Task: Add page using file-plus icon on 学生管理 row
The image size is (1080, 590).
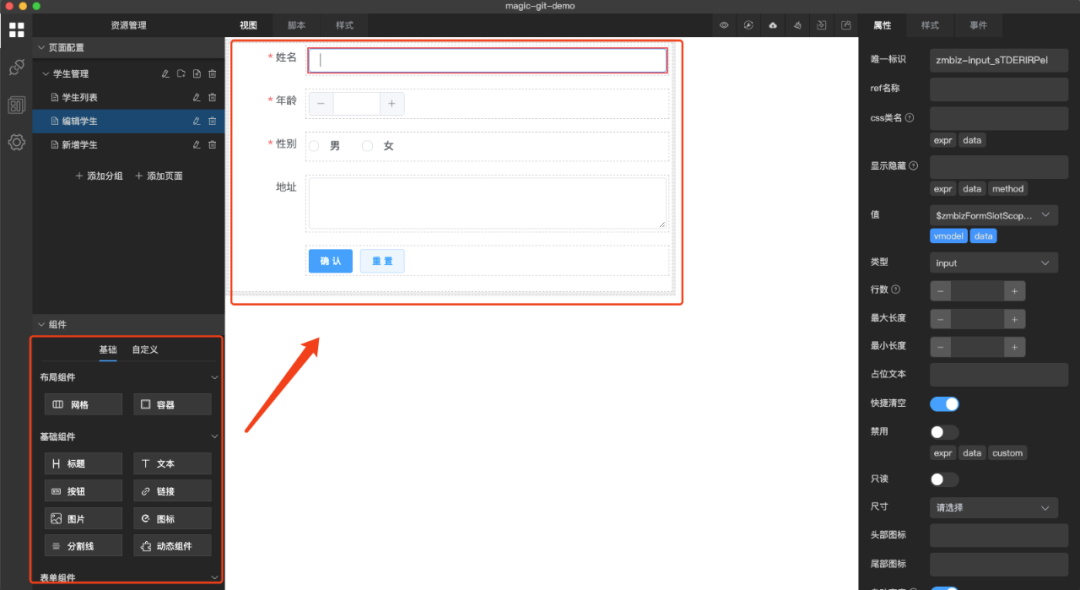Action: point(197,74)
